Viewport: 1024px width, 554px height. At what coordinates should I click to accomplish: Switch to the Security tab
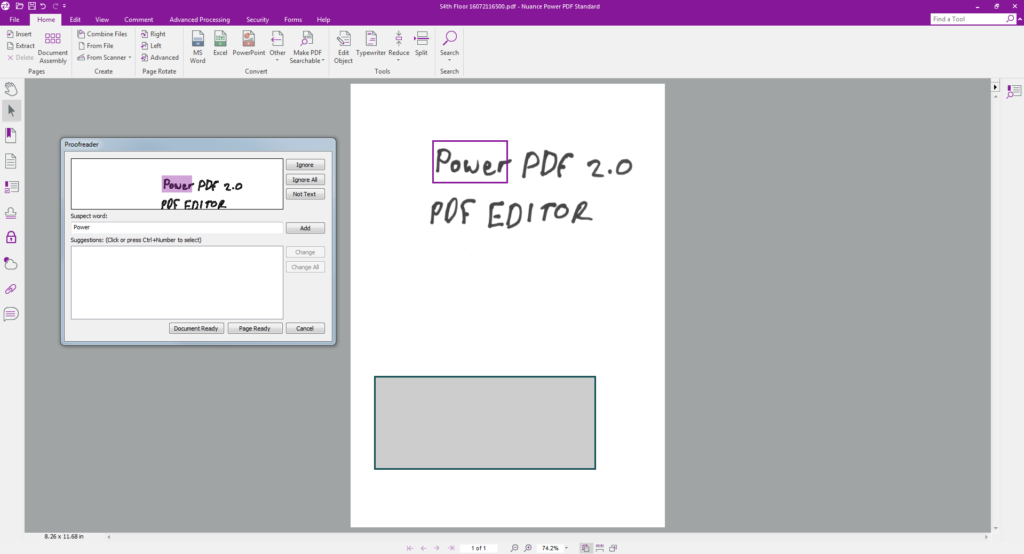257,20
